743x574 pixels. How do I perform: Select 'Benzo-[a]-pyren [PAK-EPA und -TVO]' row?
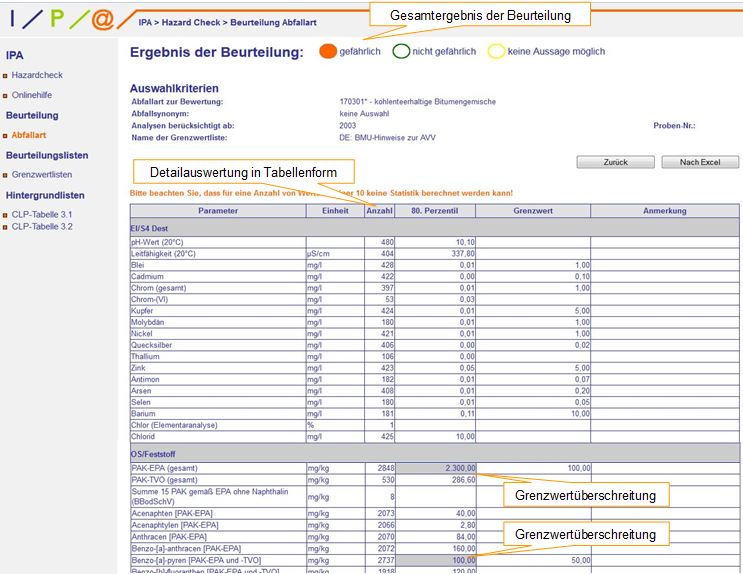point(435,560)
